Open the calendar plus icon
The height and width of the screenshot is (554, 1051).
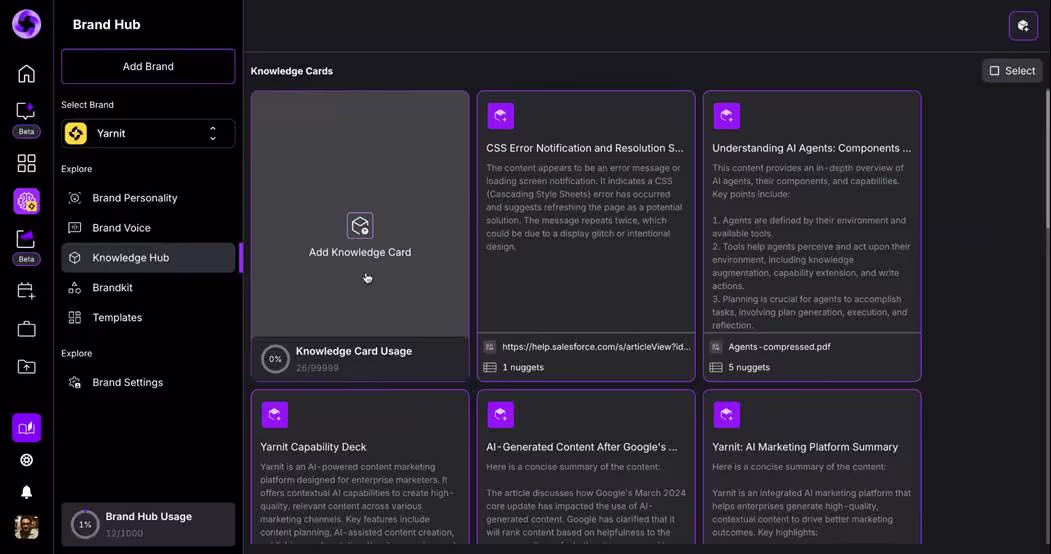(26, 291)
